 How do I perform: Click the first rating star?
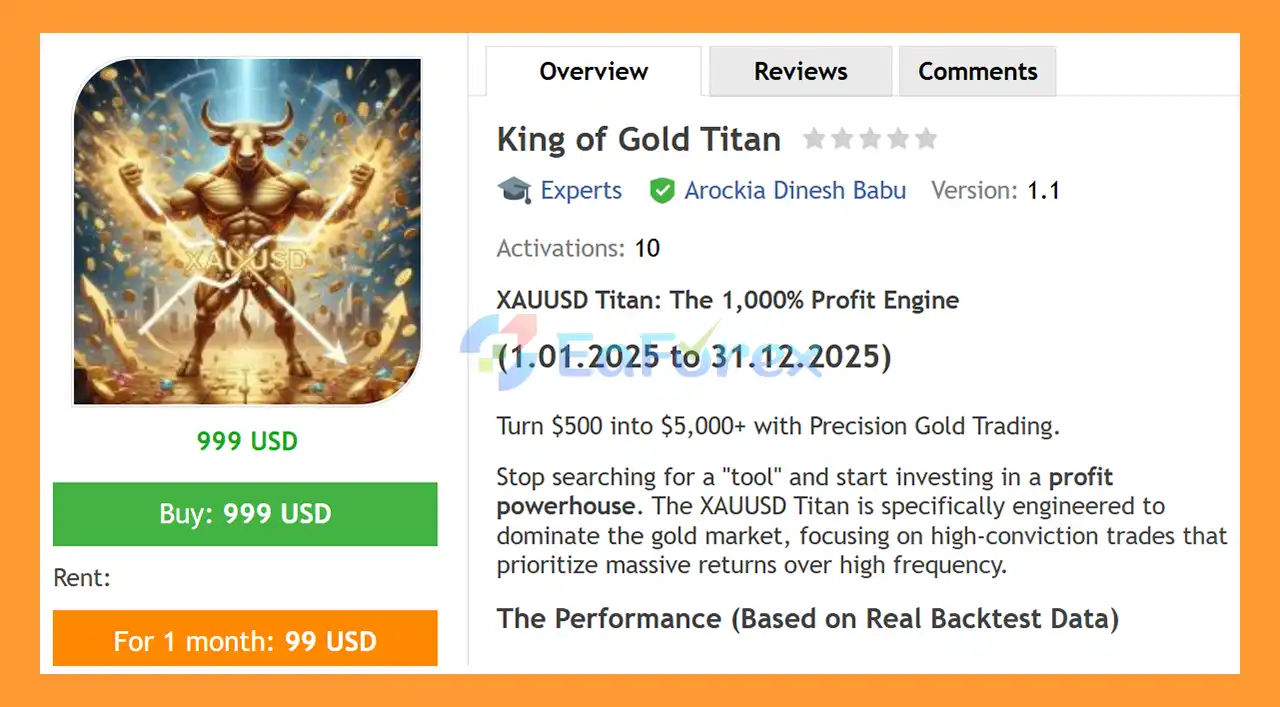tap(815, 139)
